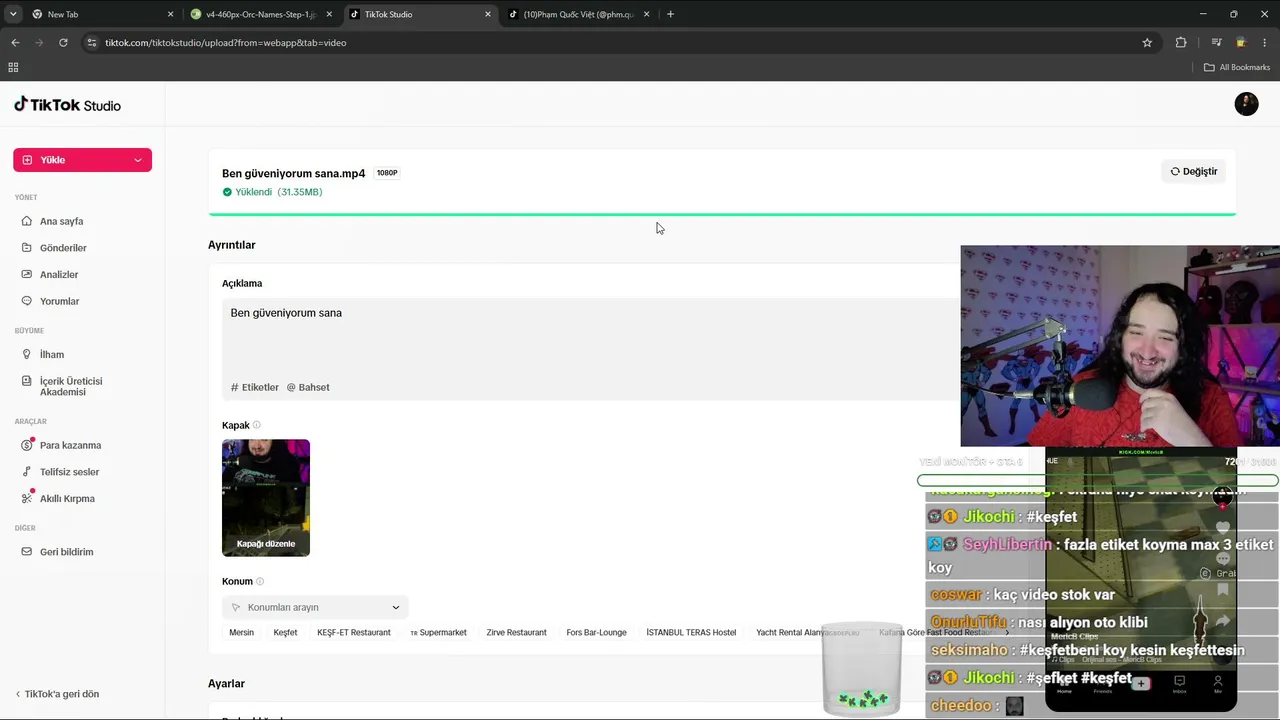Open the profile avatar menu

[x=1246, y=104]
